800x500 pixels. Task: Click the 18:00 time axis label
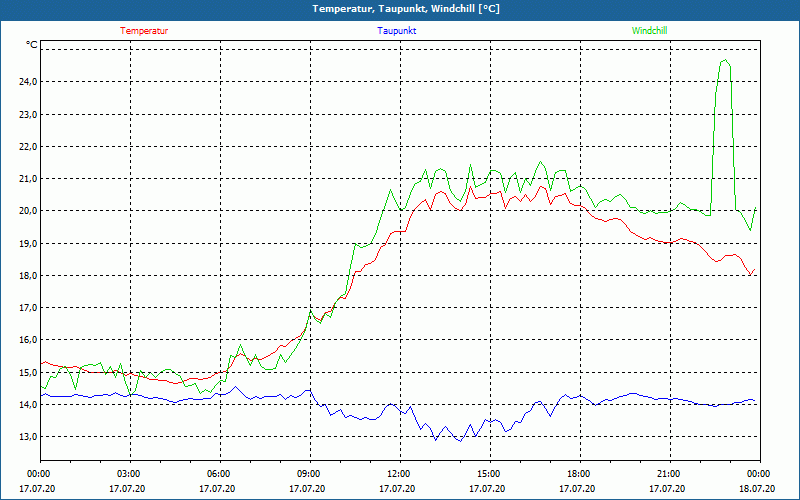point(580,474)
